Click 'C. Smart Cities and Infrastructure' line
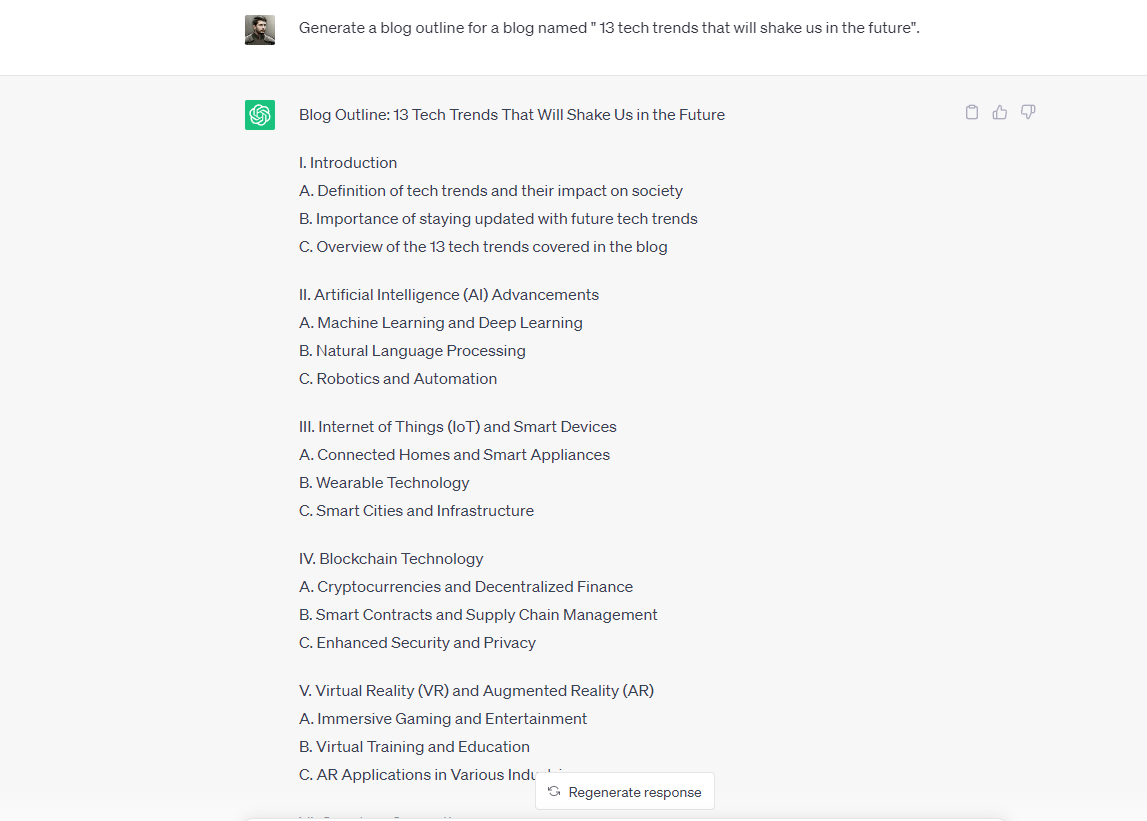Viewport: 1147px width, 821px height. (416, 511)
